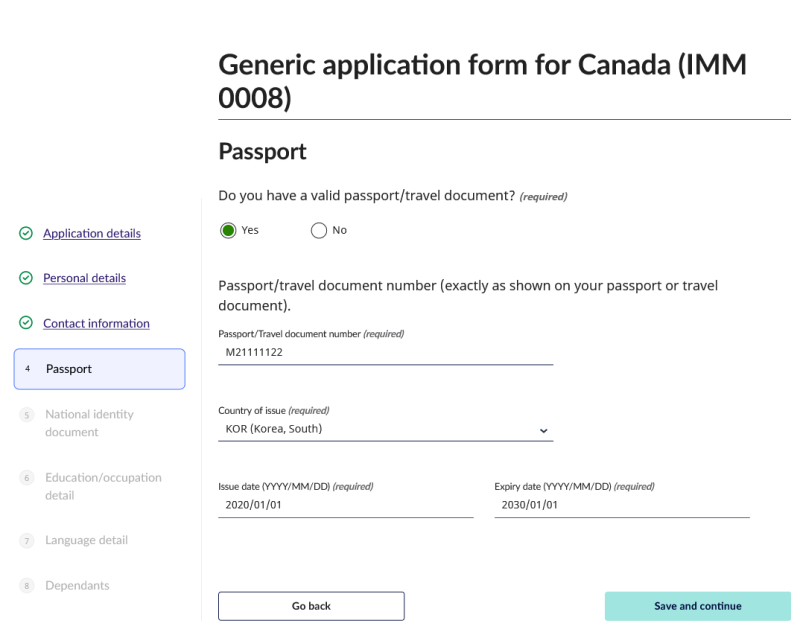Click the Passport/Travel document number field
The height and width of the screenshot is (632, 800).
tap(385, 352)
